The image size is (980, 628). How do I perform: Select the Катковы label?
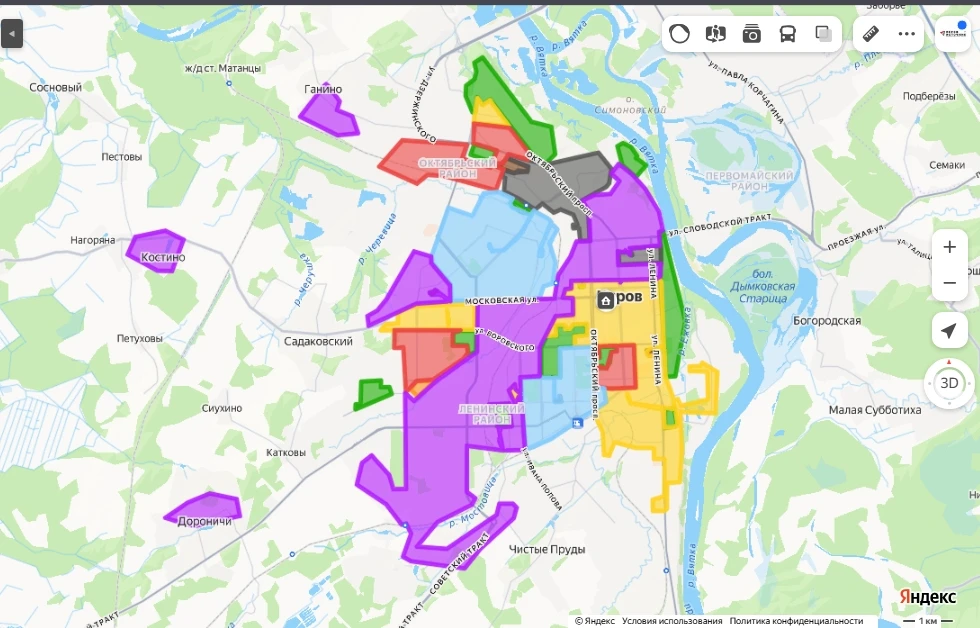click(286, 452)
